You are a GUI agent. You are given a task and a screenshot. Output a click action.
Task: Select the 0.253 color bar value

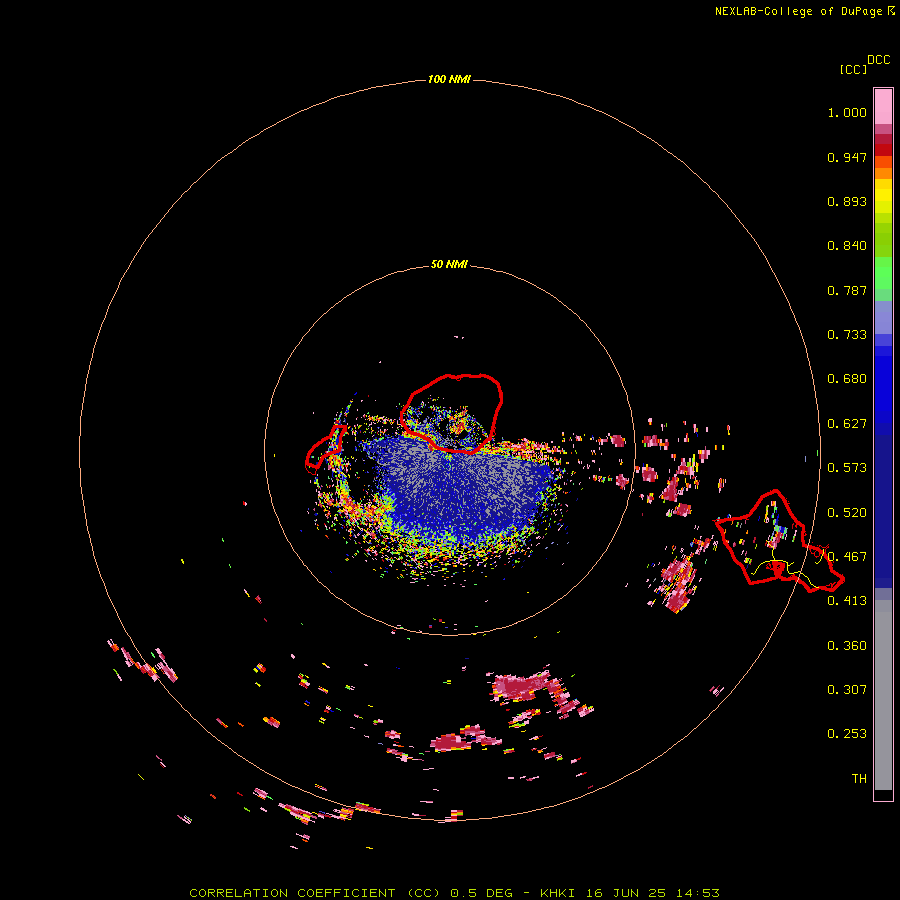tap(847, 734)
